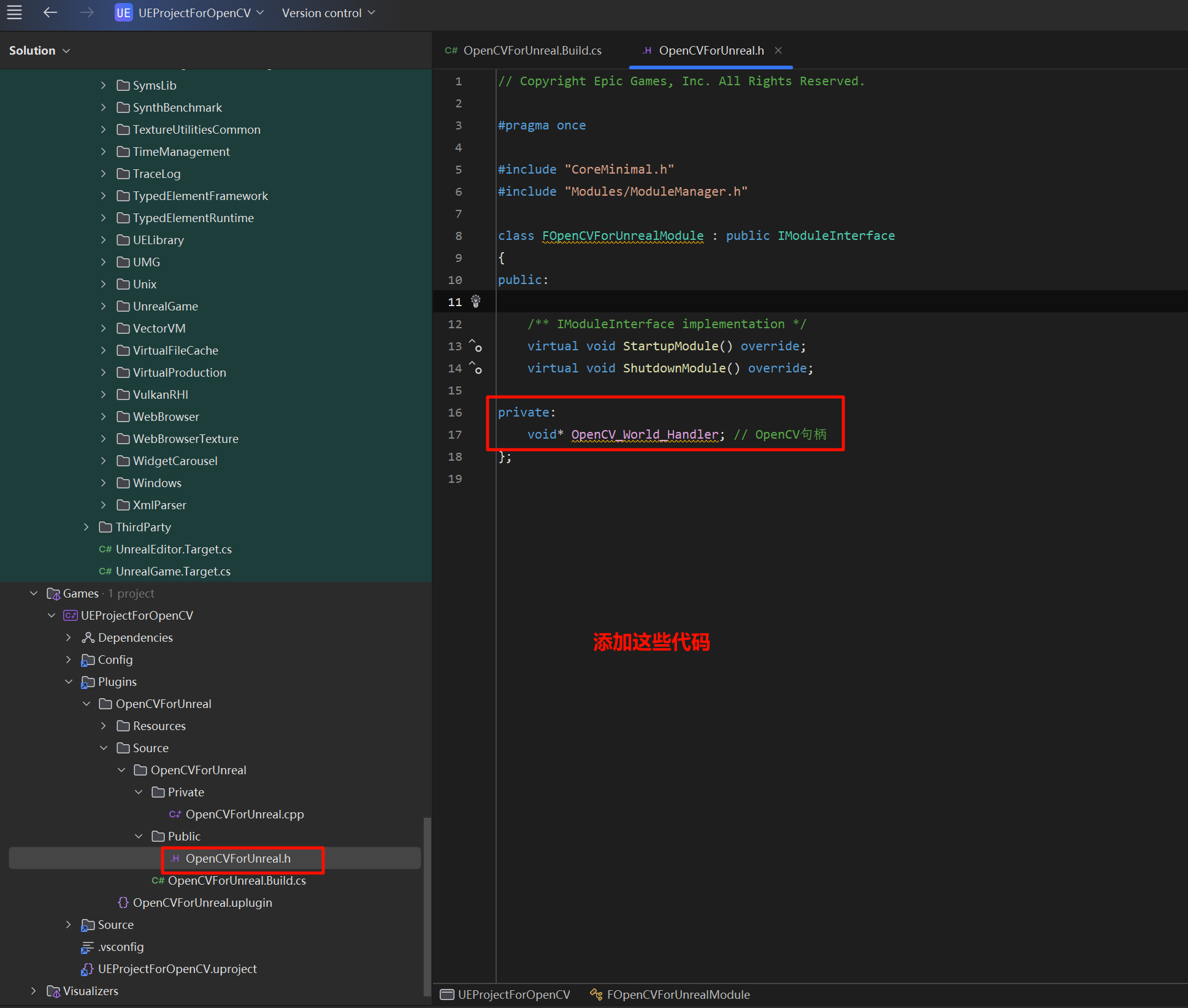The width and height of the screenshot is (1188, 1008).
Task: Click the forward navigation arrow
Action: point(86,12)
